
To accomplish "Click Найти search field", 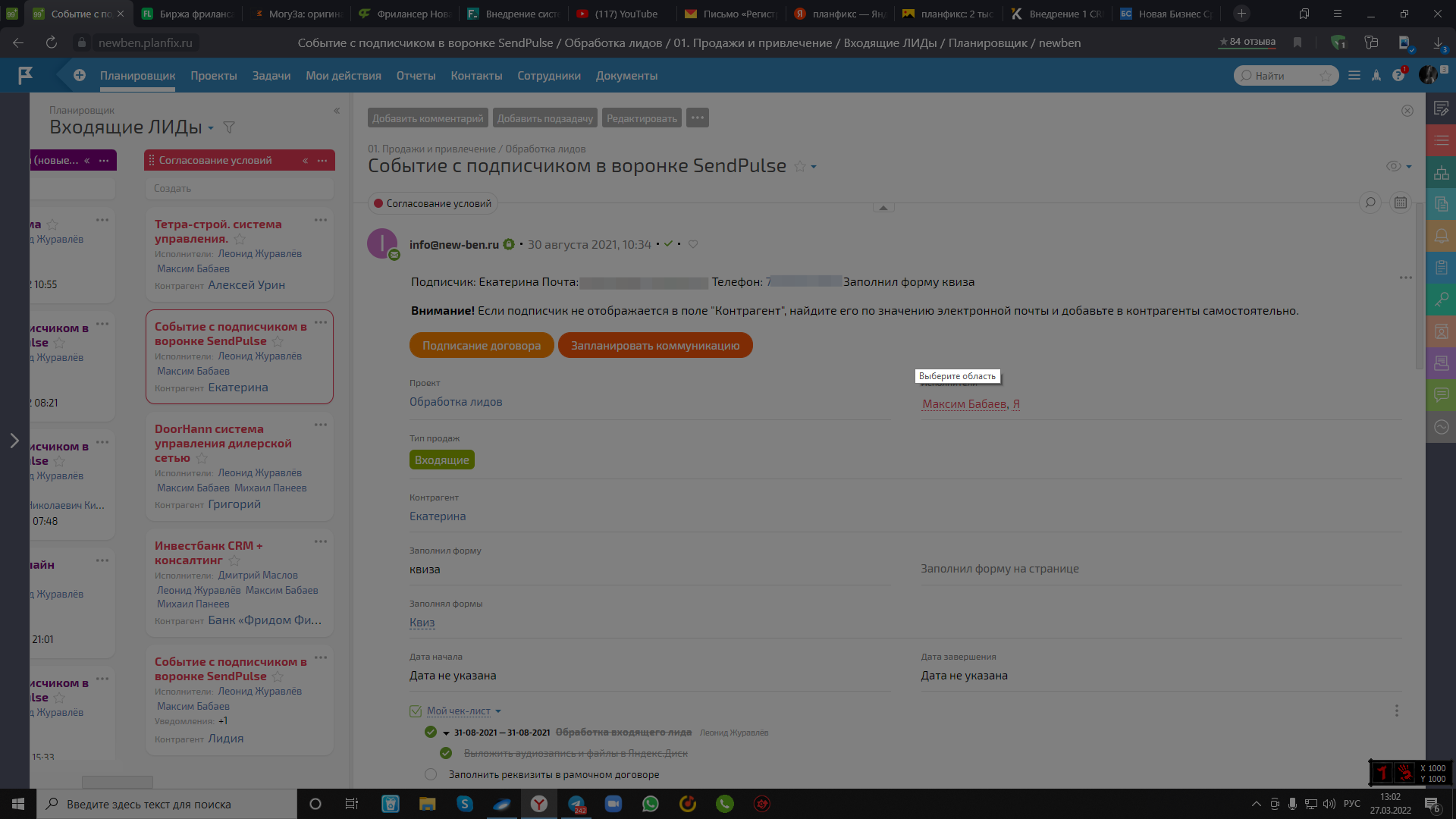I will [1285, 75].
